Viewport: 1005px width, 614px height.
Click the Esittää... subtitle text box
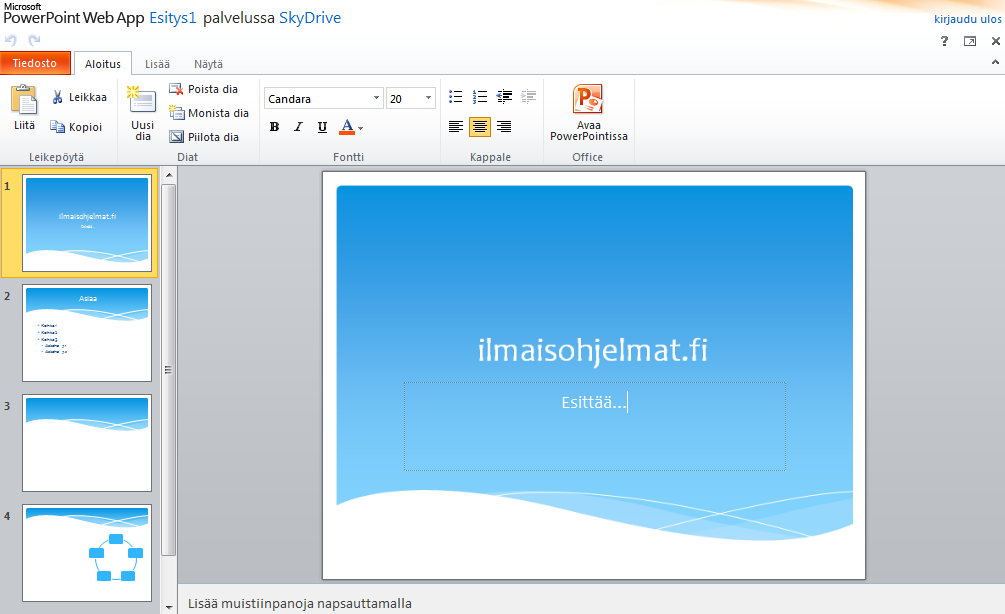[595, 426]
